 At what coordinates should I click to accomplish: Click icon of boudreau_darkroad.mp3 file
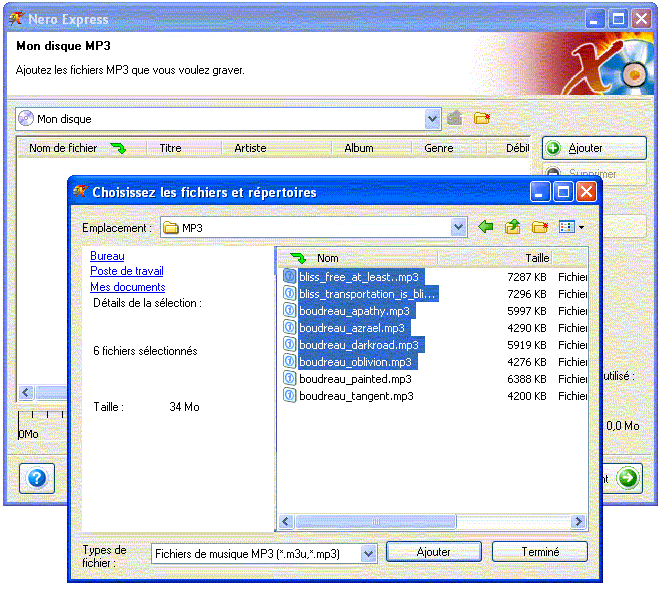pyautogui.click(x=289, y=344)
